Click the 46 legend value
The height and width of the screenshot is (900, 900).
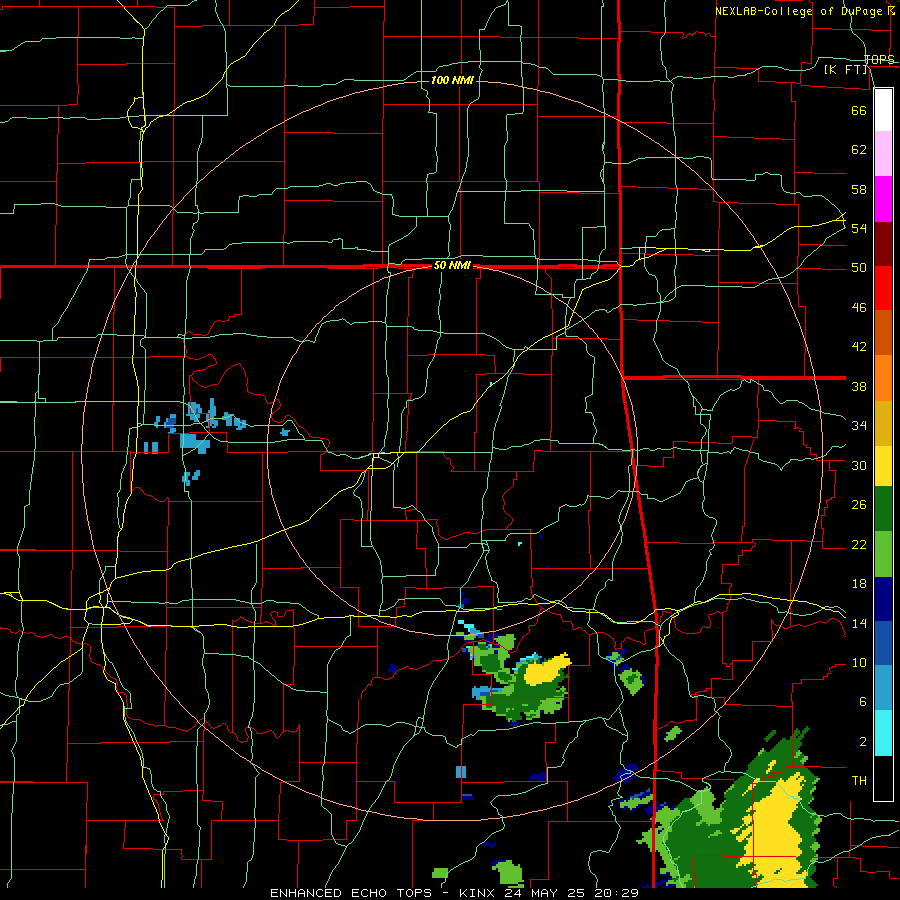click(859, 308)
